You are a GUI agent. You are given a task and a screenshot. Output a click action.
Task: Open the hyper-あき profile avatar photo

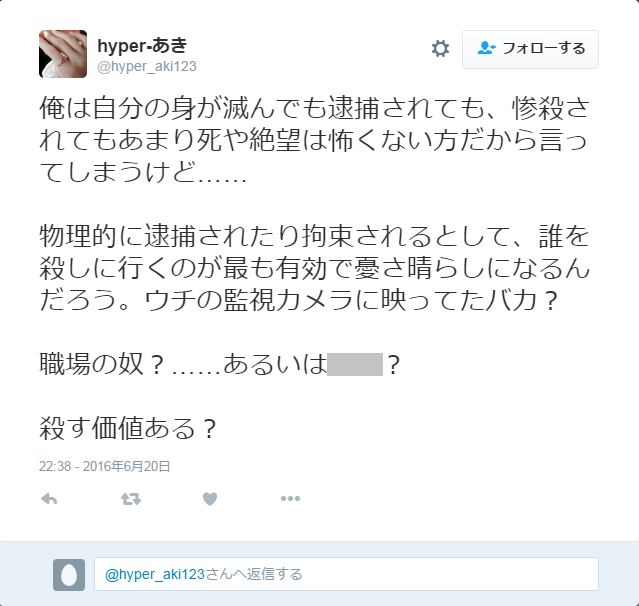pyautogui.click(x=63, y=54)
